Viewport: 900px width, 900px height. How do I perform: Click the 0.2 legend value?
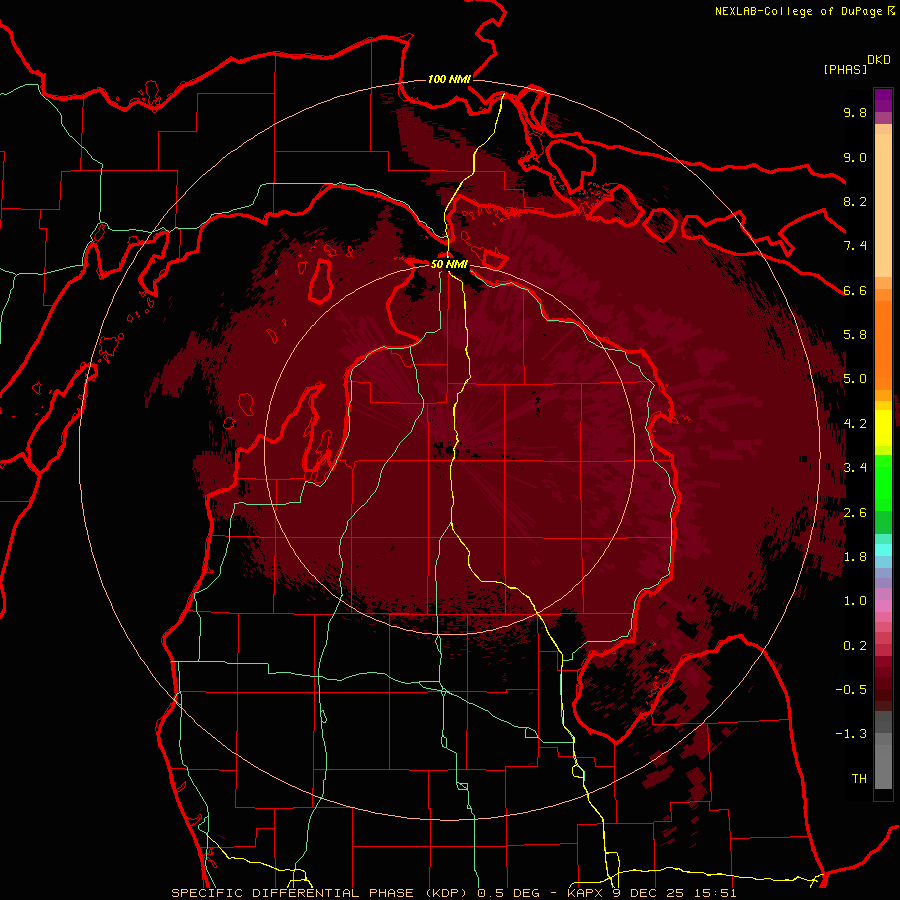pos(855,646)
